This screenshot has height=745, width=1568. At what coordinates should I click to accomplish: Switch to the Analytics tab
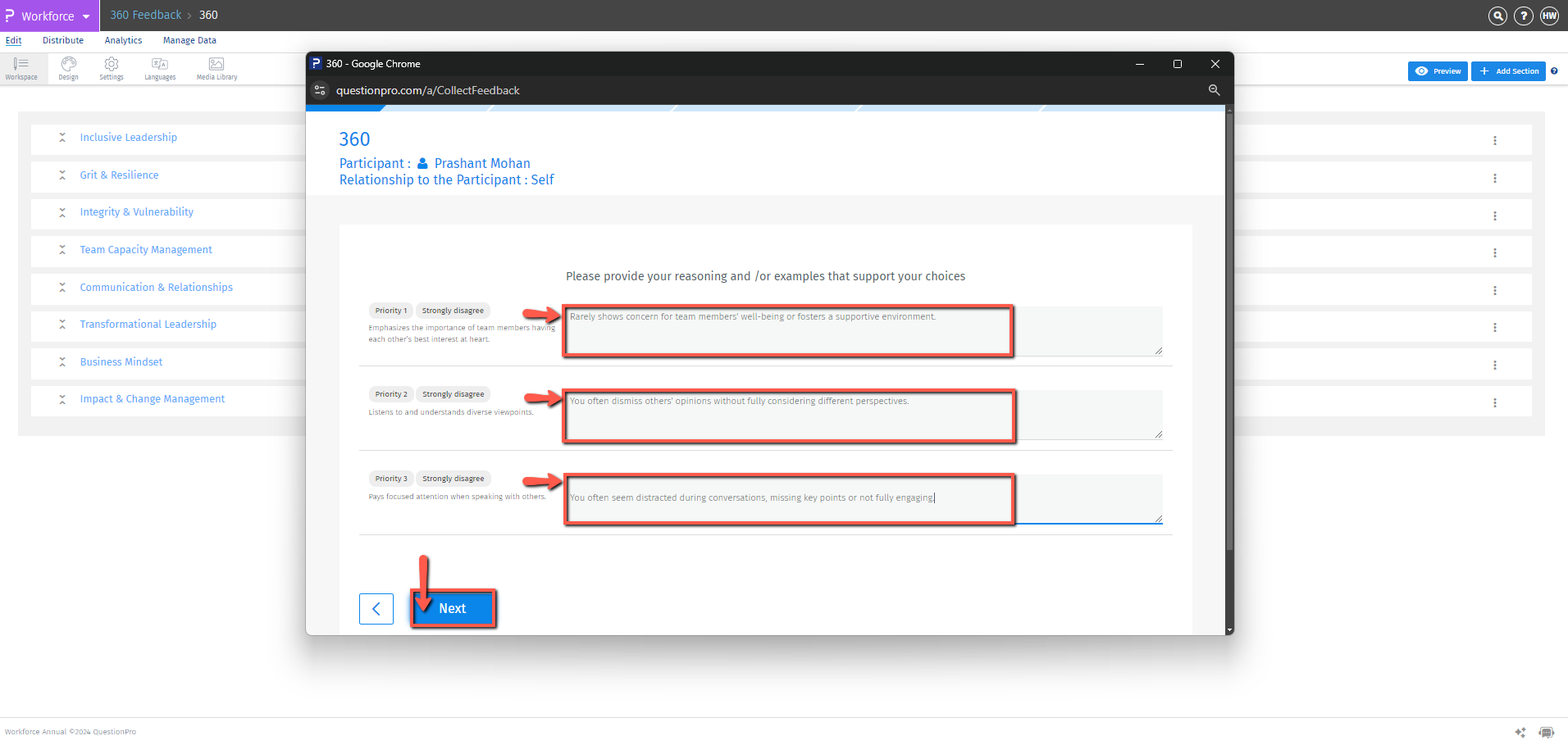point(123,40)
